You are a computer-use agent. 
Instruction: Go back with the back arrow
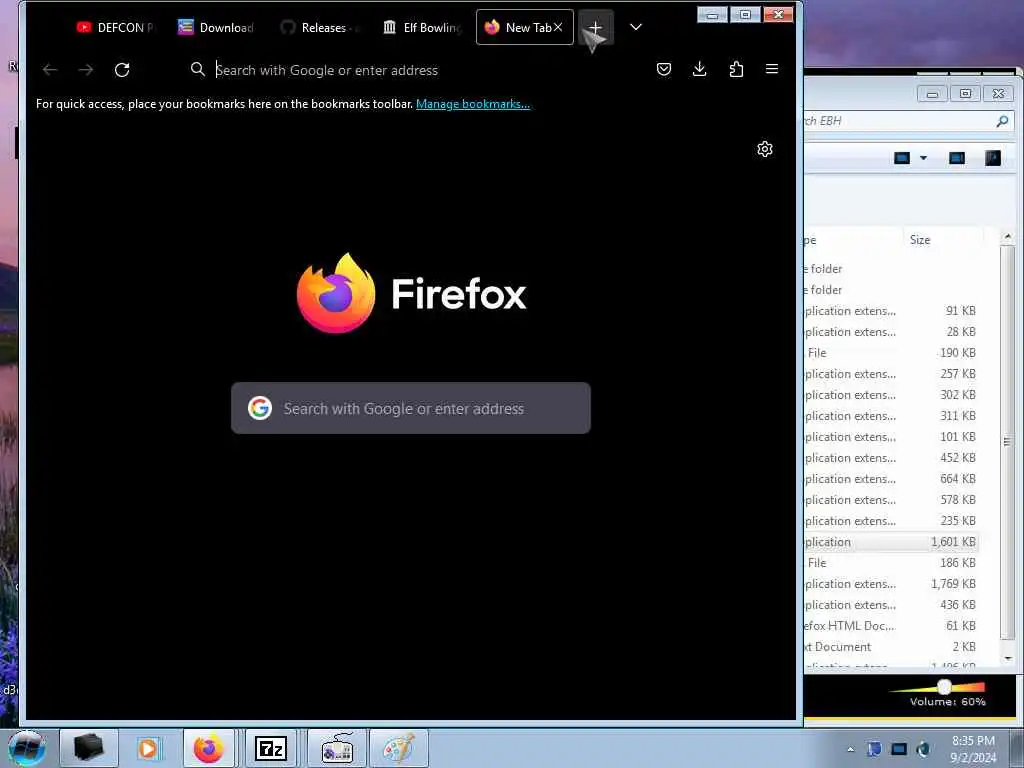[x=50, y=70]
